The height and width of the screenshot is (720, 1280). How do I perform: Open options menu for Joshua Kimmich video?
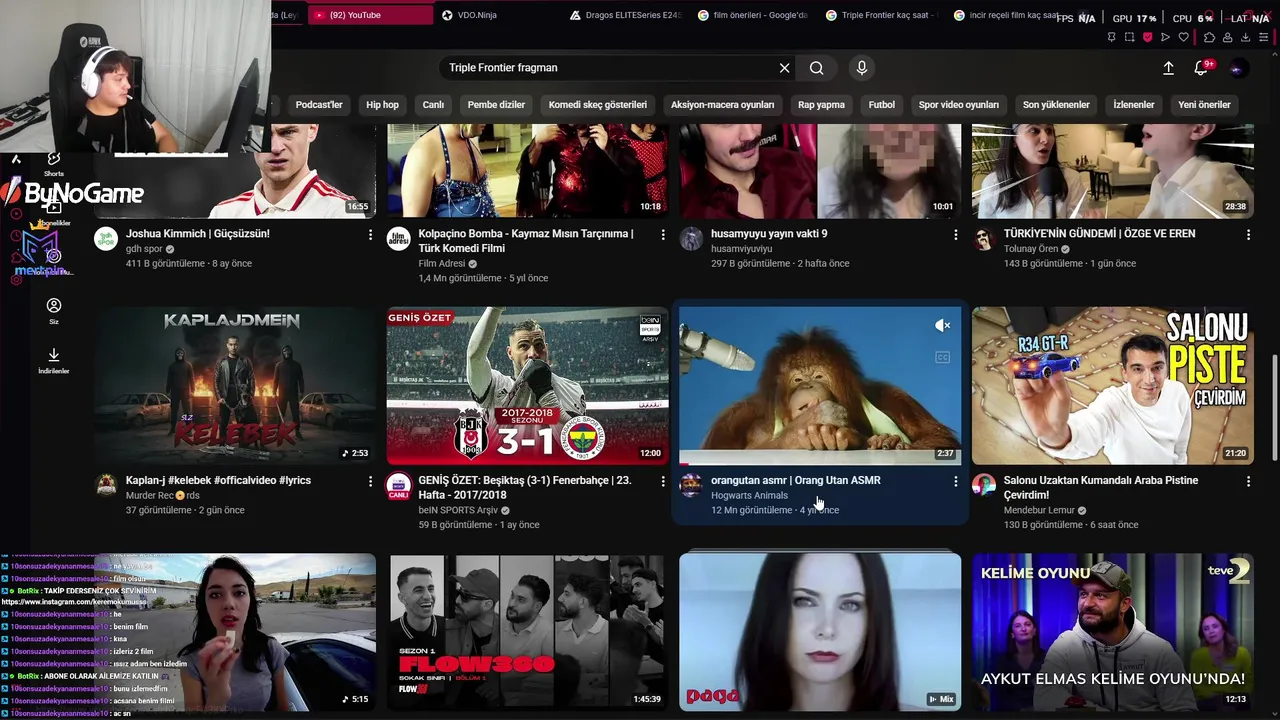[x=370, y=234]
